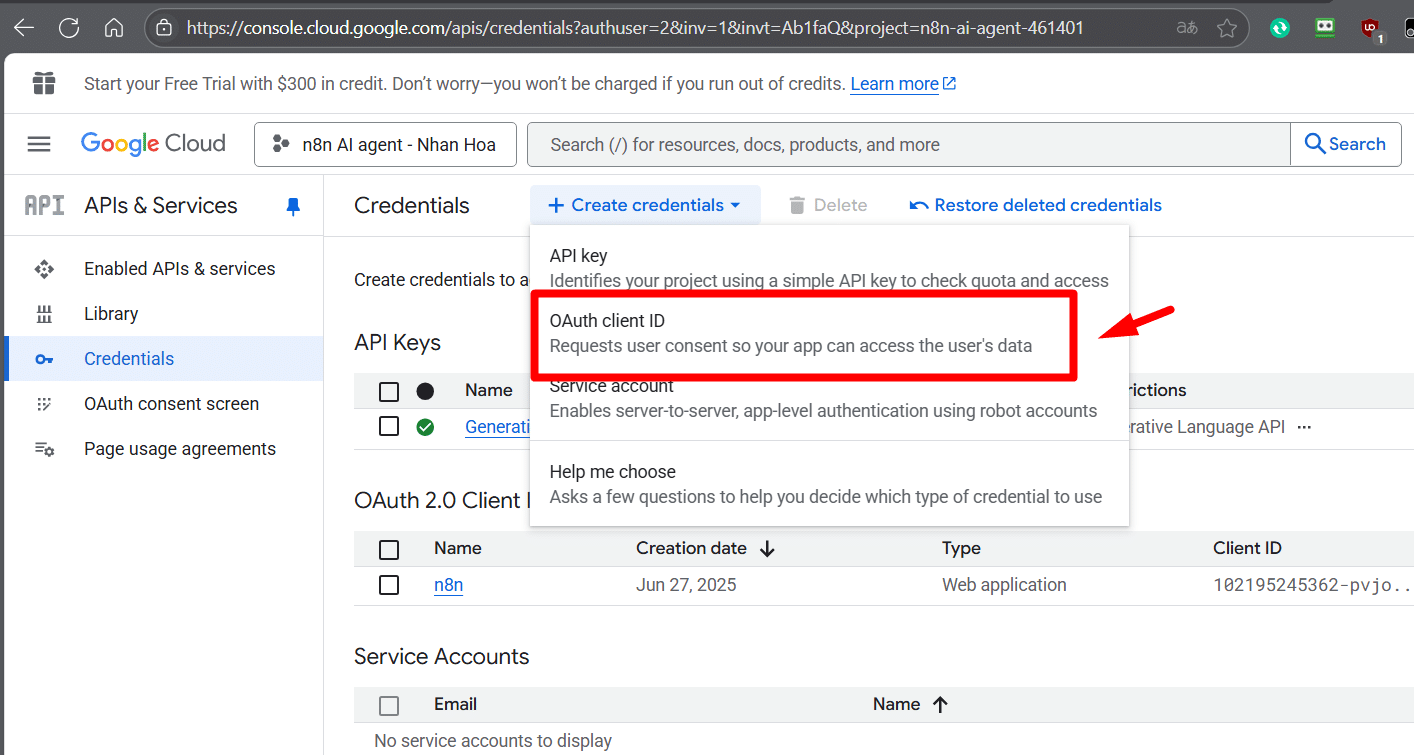This screenshot has height=755, width=1414.
Task: Tick the OAuth 2.0 Client select-all header checkbox
Action: [389, 549]
